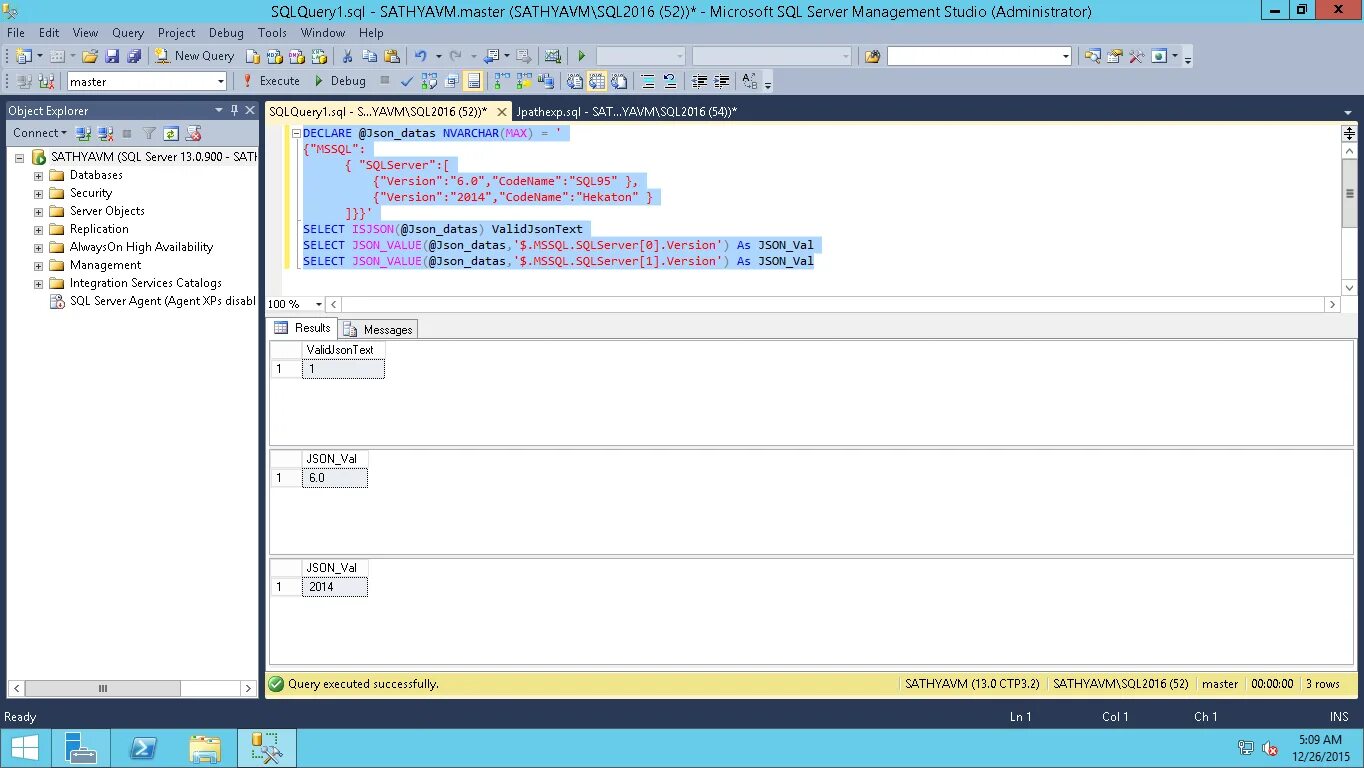Click Uncomment selected lines icon
The image size is (1364, 768).
coord(670,81)
